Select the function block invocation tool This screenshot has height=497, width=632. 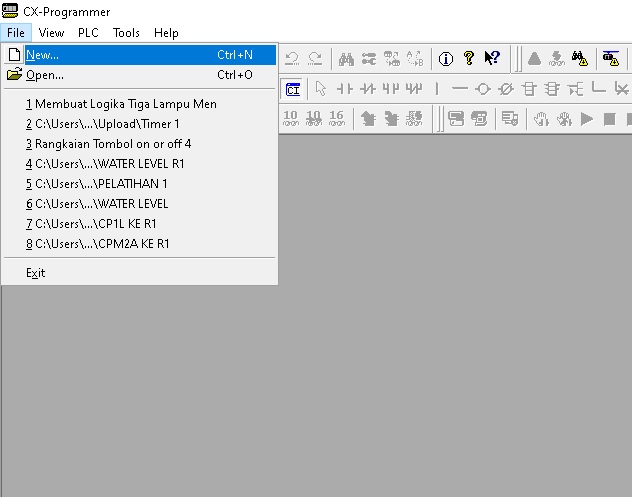tap(552, 89)
